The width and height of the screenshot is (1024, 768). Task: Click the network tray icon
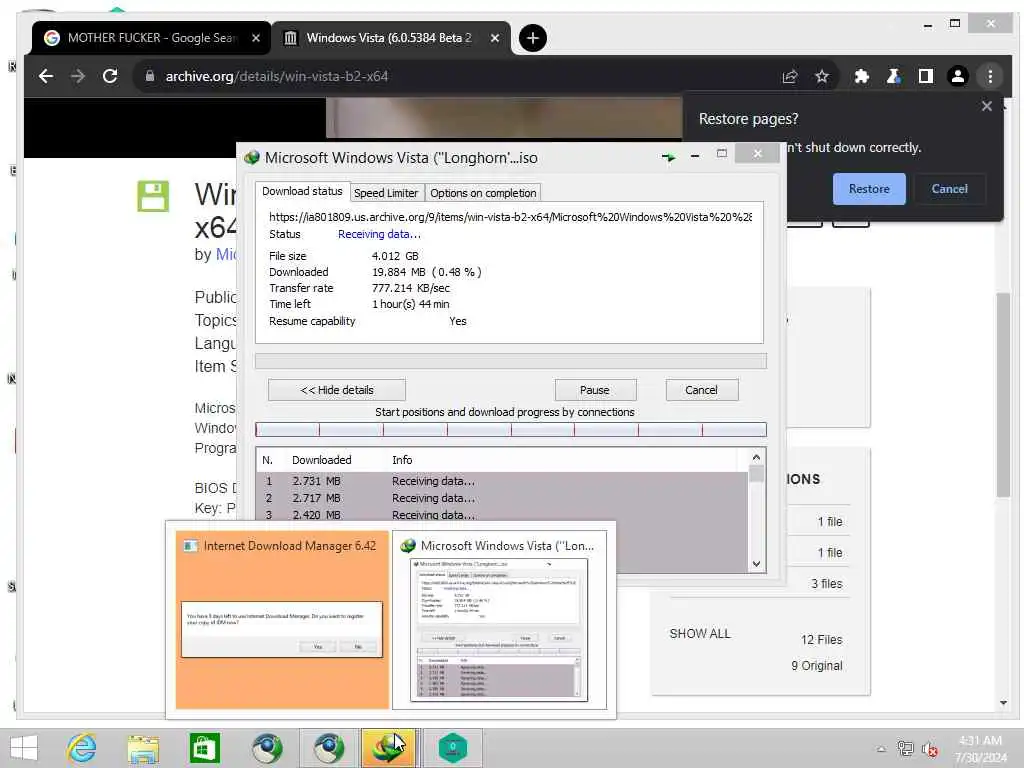905,748
